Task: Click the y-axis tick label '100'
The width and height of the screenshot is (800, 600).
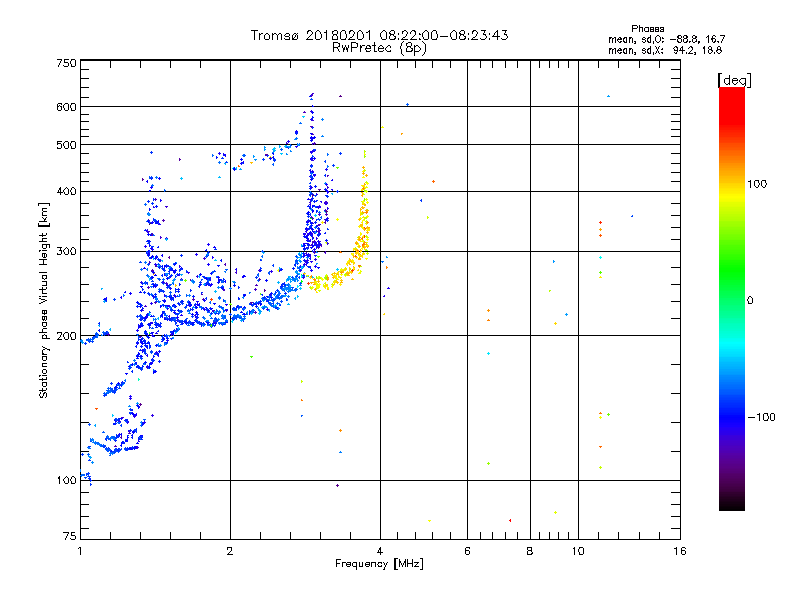Action: point(66,480)
